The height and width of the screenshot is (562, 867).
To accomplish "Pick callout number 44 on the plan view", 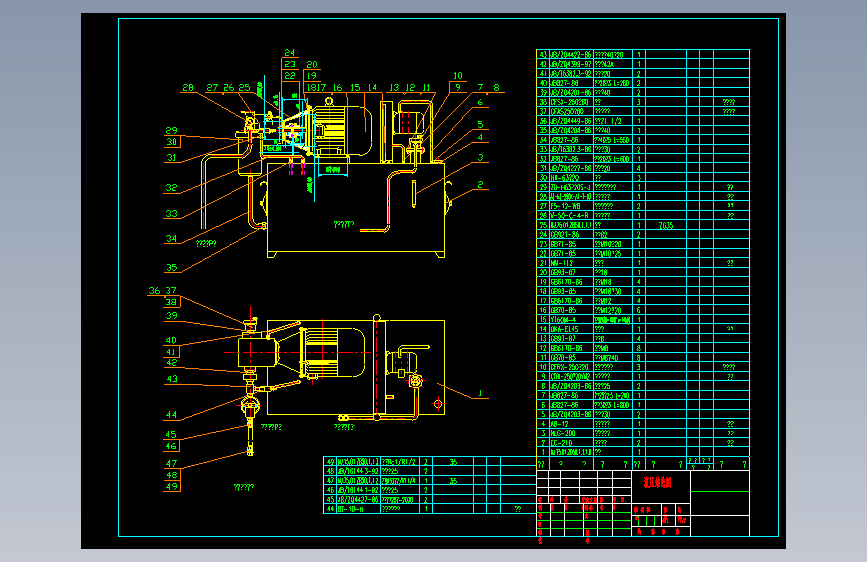I will (x=171, y=414).
